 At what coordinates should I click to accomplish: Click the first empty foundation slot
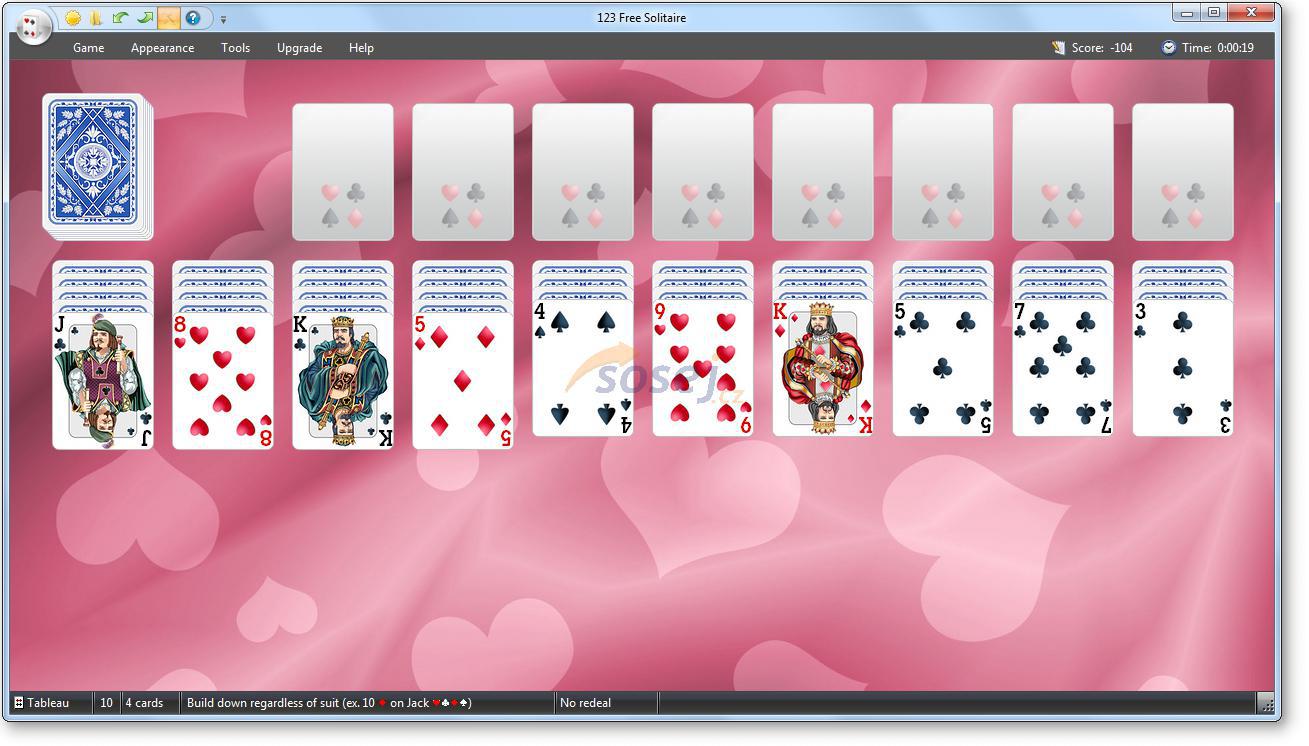click(342, 172)
